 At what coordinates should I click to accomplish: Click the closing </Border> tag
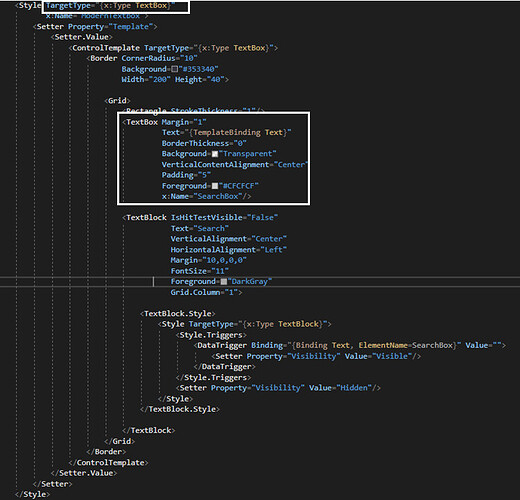point(106,452)
